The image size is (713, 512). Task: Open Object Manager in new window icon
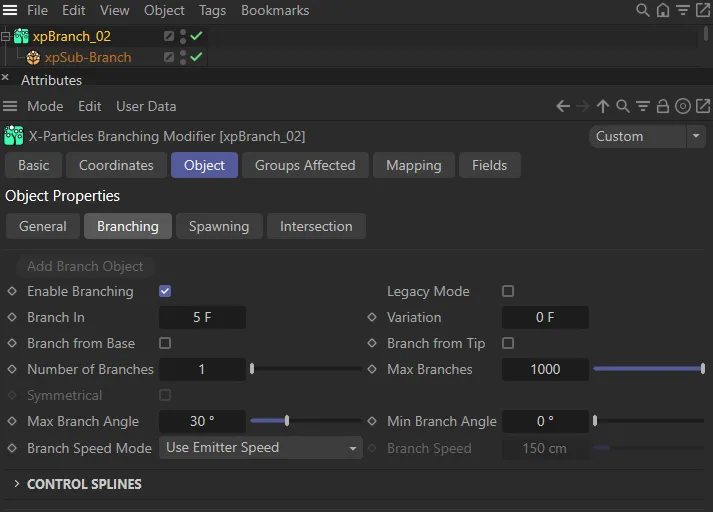(703, 10)
